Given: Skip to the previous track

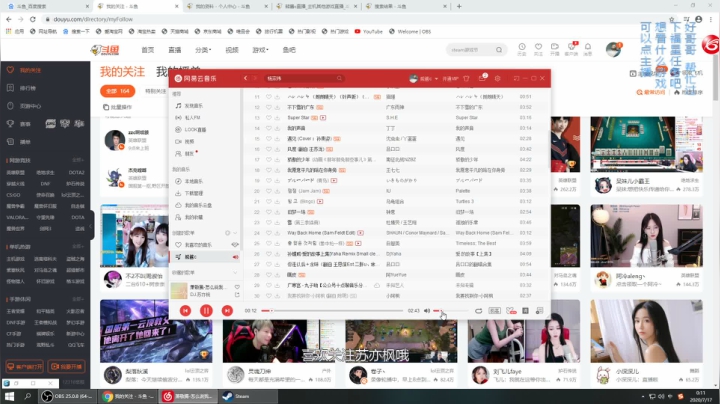Looking at the screenshot, I should [185, 311].
